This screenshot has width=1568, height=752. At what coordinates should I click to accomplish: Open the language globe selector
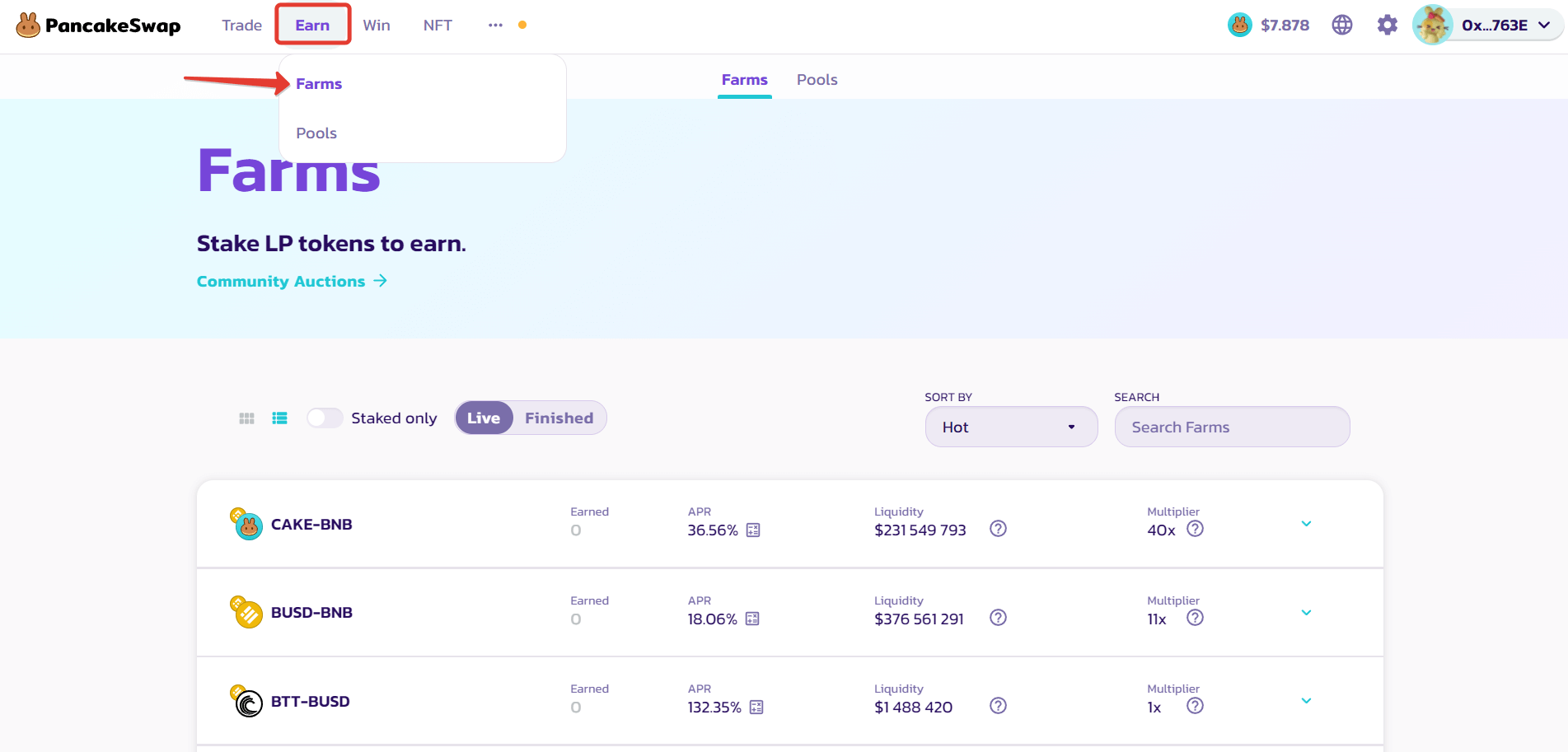1342,26
